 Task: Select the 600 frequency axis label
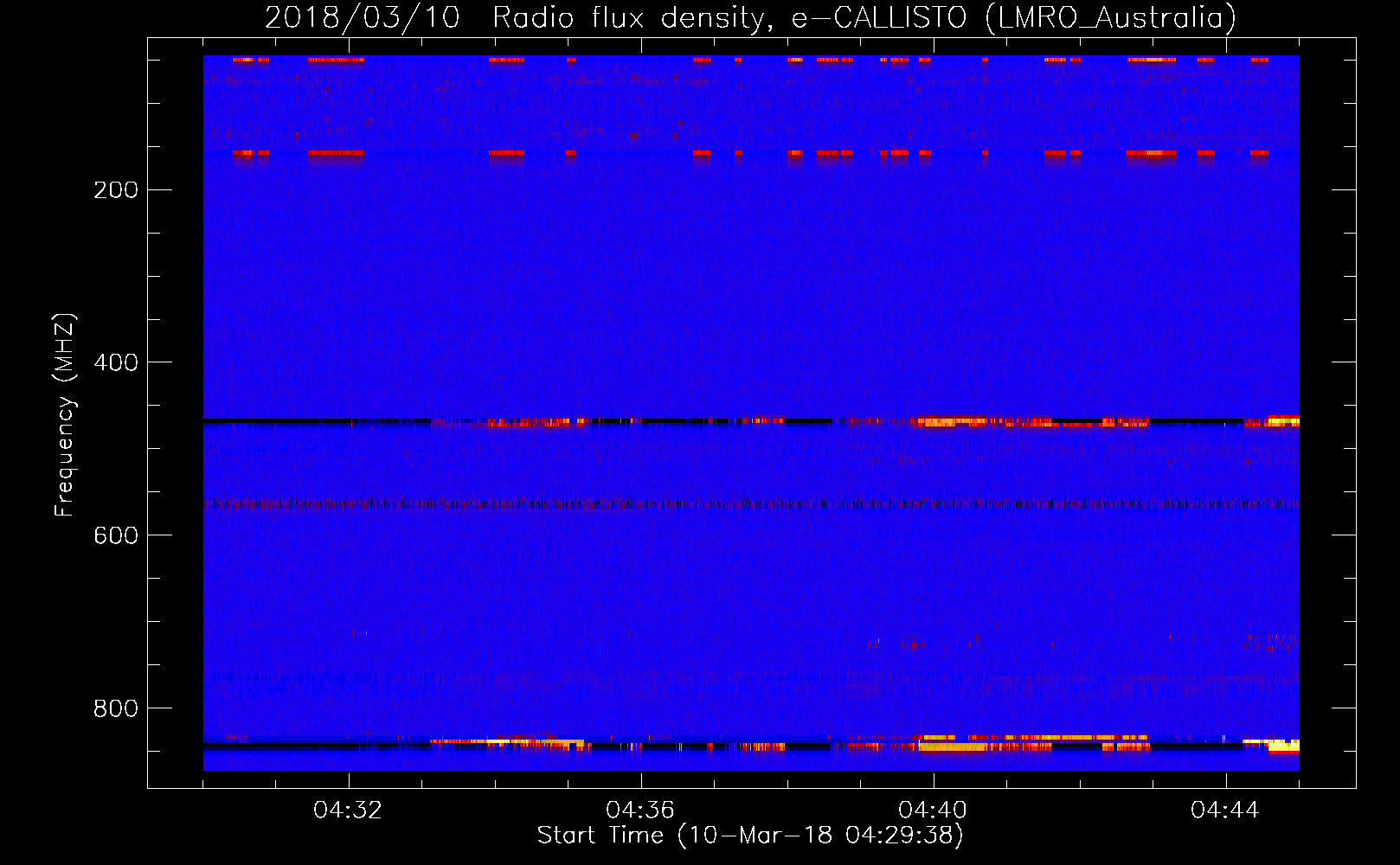(x=116, y=535)
